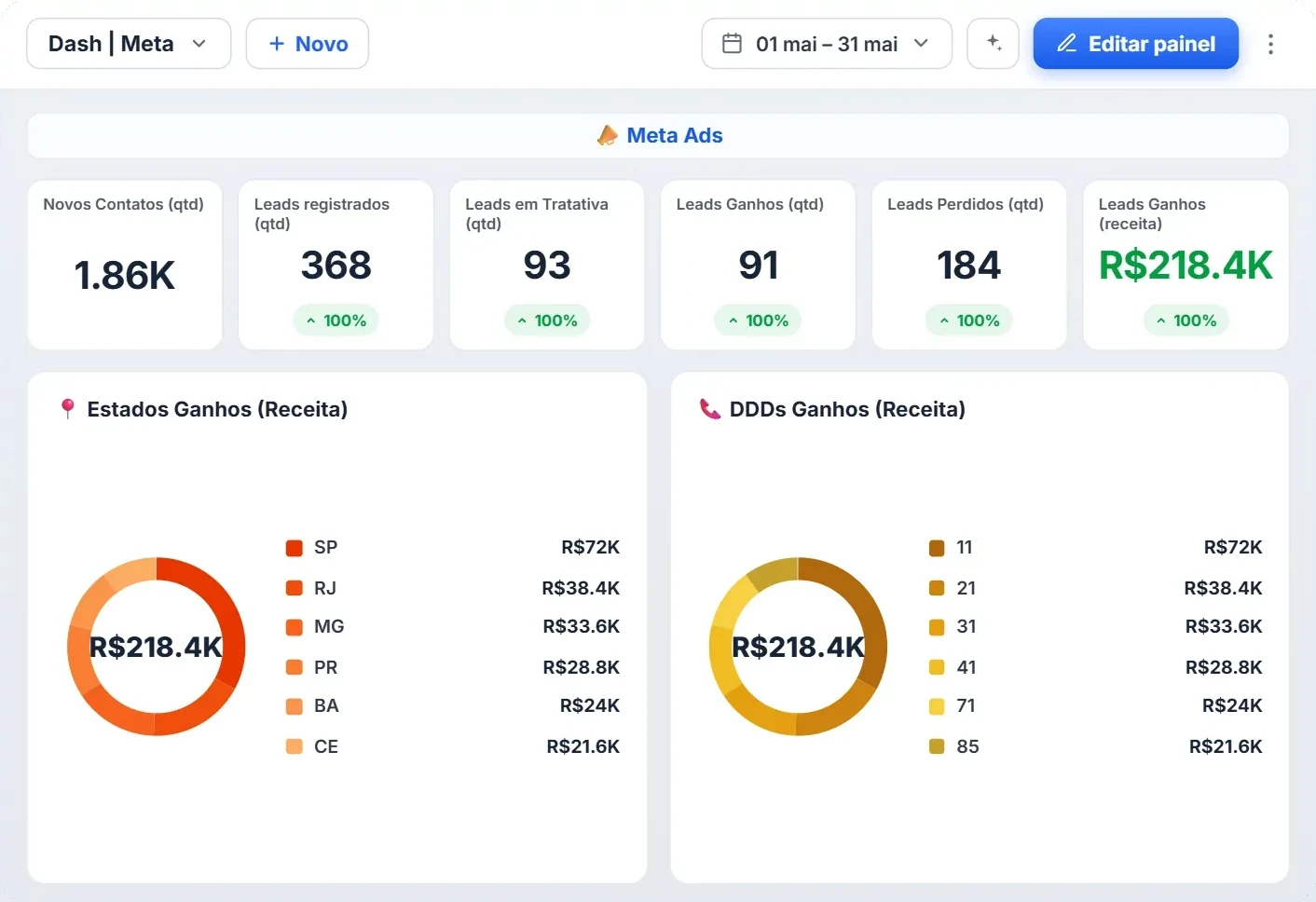Click the pencil icon on Editar painel
Viewport: 1316px width, 902px height.
click(1067, 44)
